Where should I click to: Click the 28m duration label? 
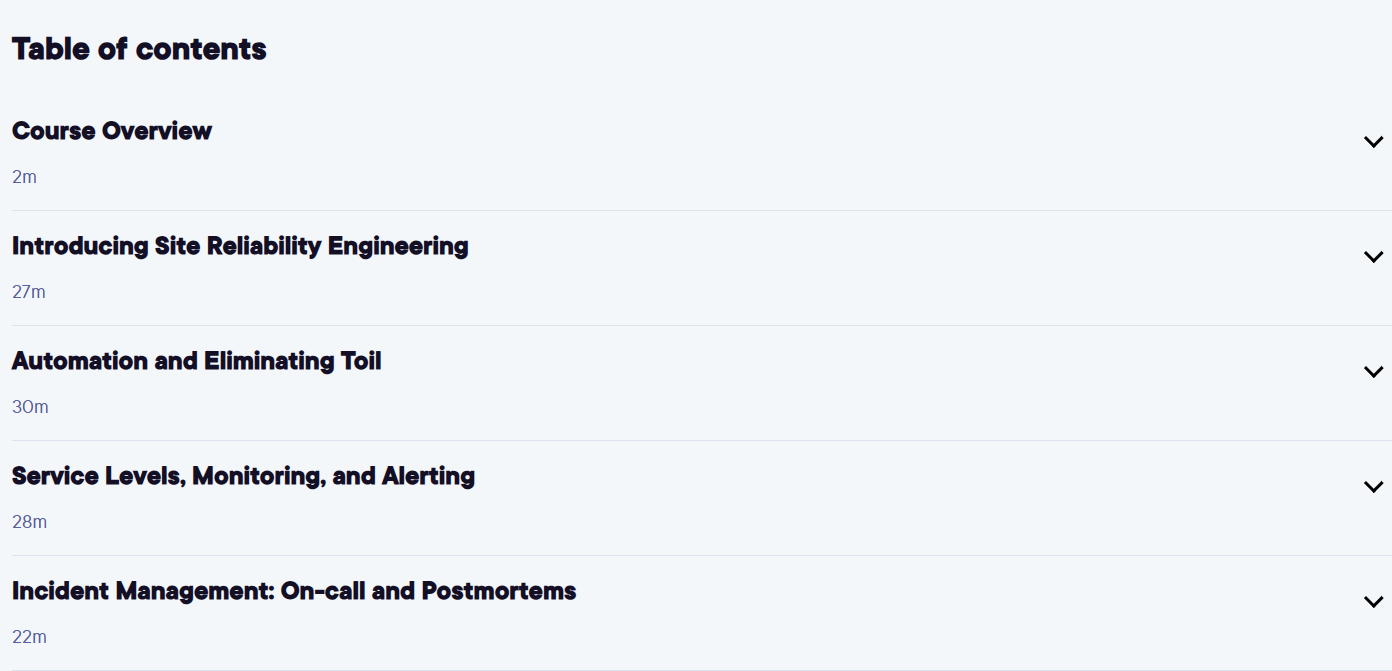(29, 522)
